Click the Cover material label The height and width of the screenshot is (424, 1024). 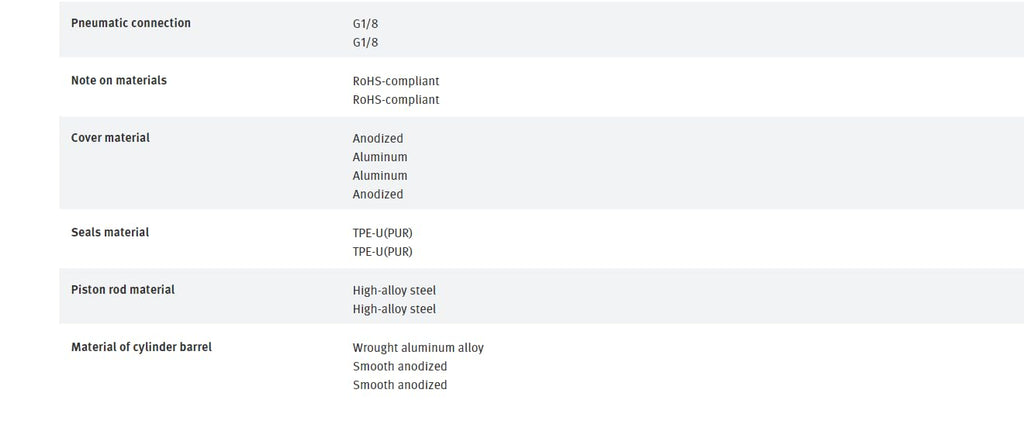(110, 138)
